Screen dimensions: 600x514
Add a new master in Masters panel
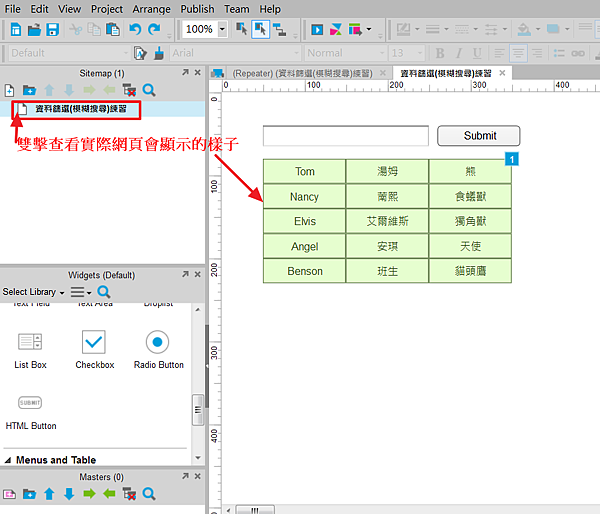(x=10, y=494)
